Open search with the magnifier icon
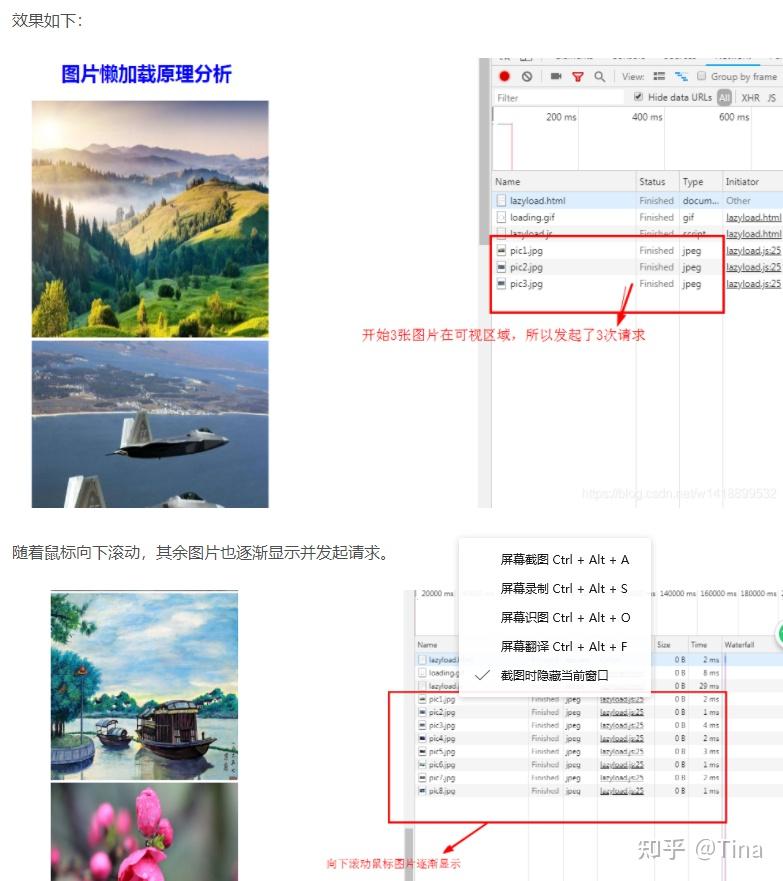The height and width of the screenshot is (881, 783). (600, 76)
